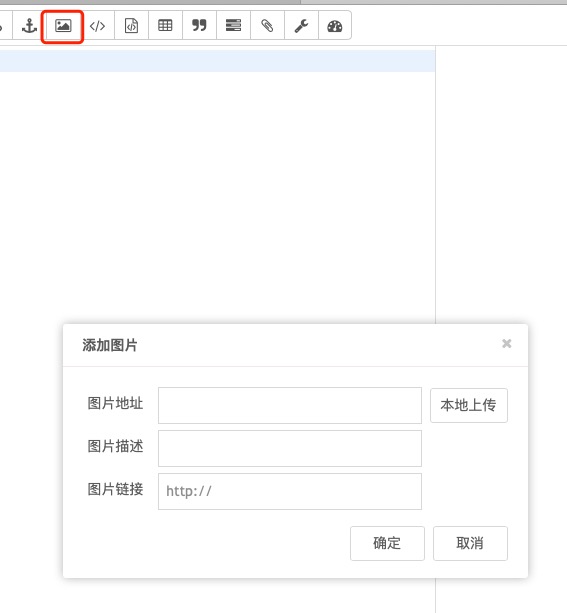The height and width of the screenshot is (613, 567).
Task: Open the add image toolbar icon
Action: coord(63,26)
